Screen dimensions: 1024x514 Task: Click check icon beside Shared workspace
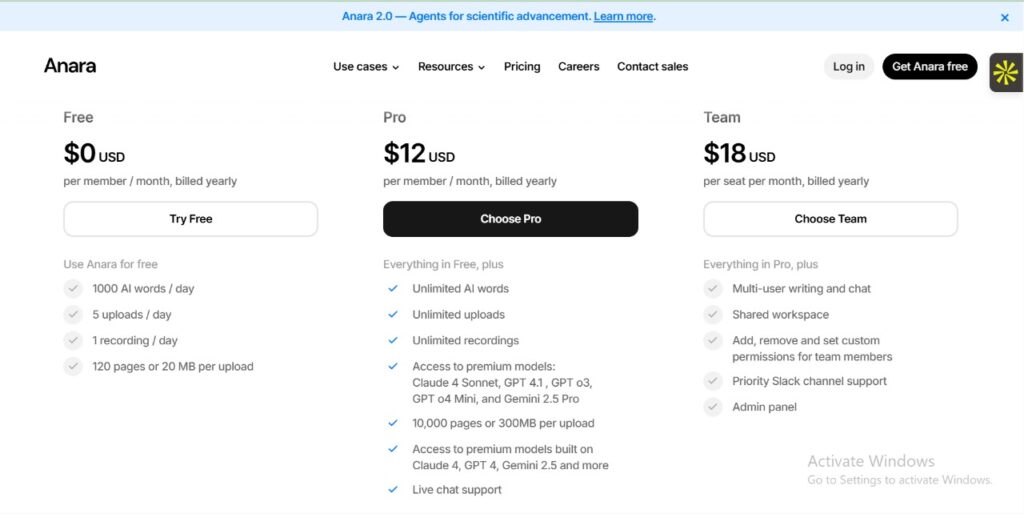click(x=713, y=314)
